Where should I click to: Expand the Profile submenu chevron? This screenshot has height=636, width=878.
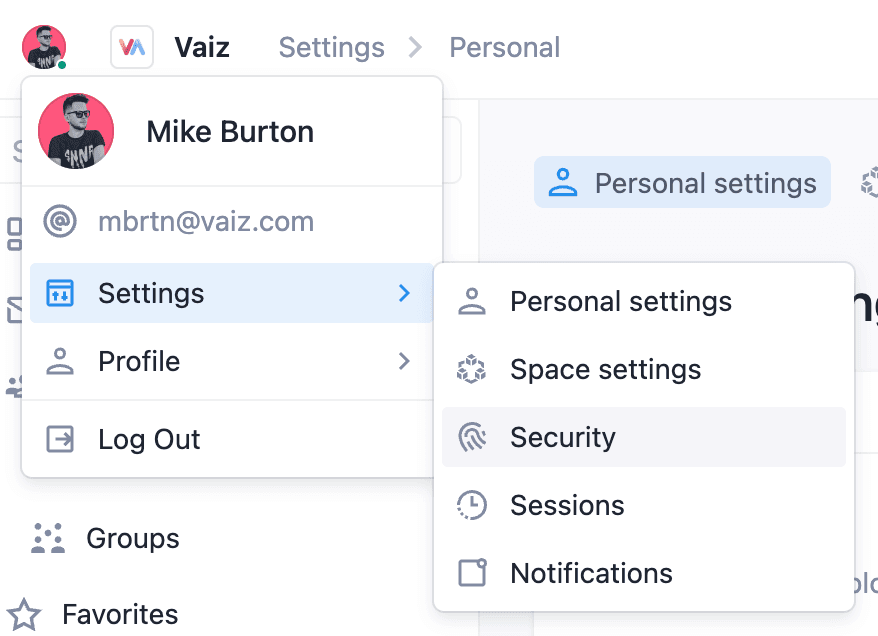(404, 361)
